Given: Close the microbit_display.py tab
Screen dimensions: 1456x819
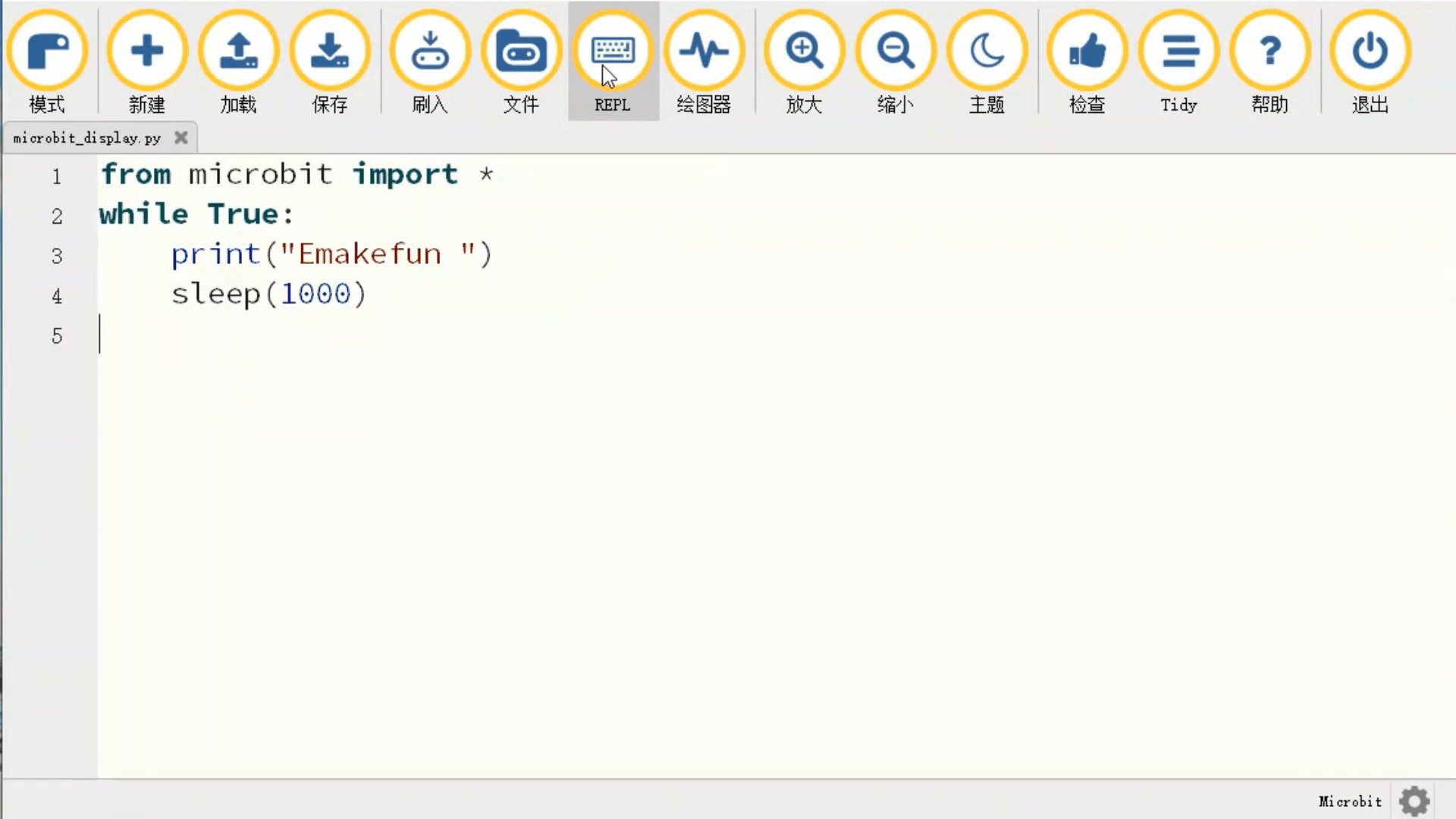Looking at the screenshot, I should (181, 137).
